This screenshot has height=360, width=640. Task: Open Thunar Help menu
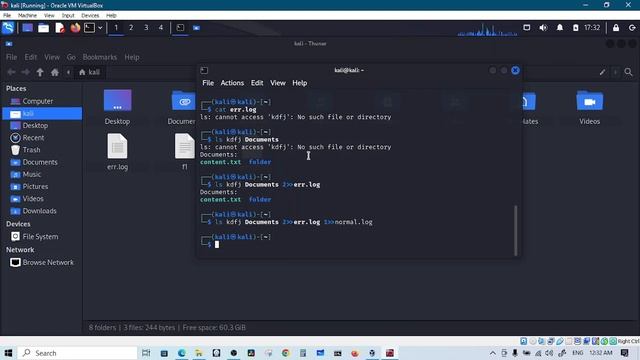coord(132,57)
